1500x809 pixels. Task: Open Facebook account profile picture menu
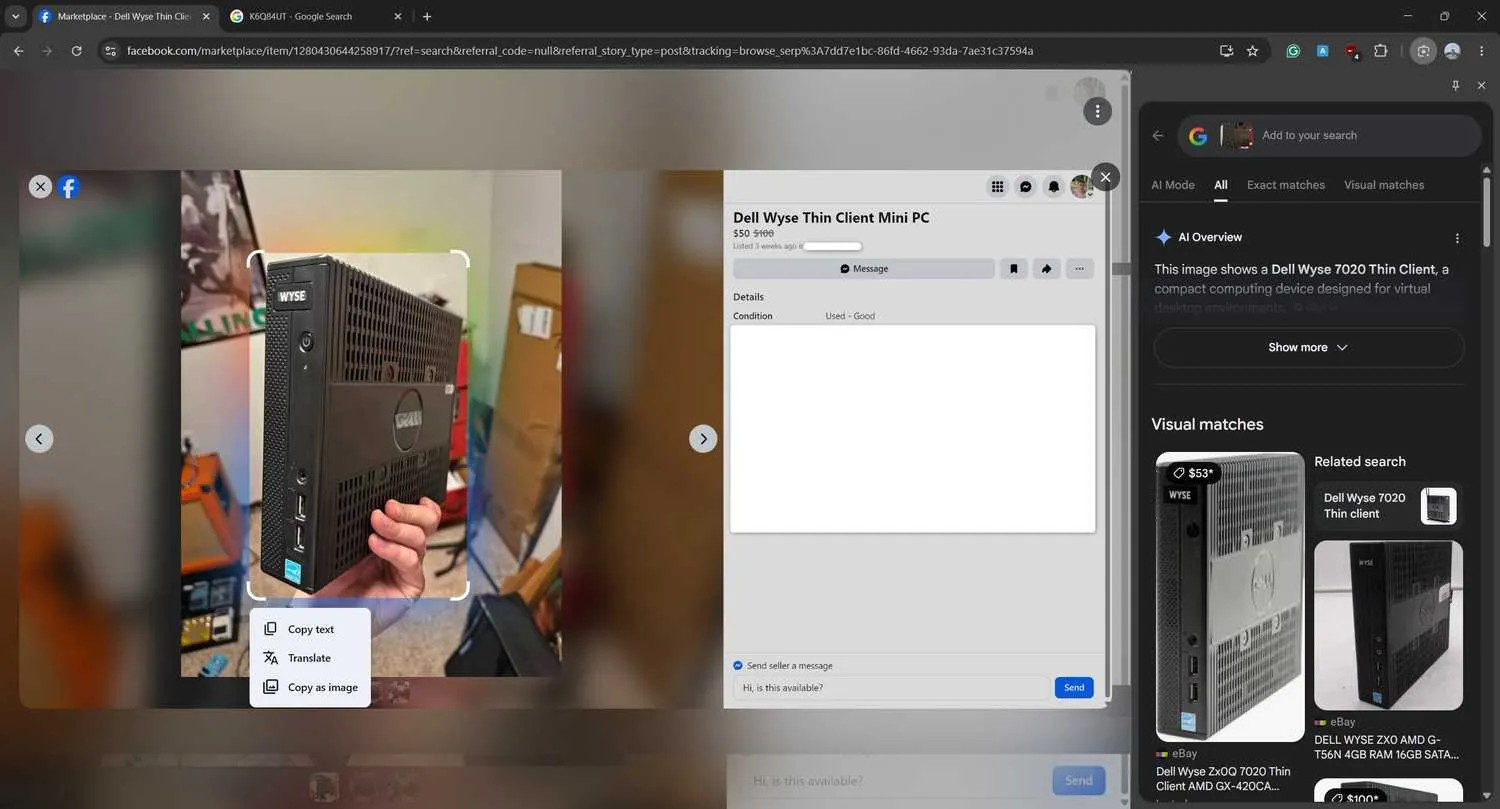(1081, 186)
